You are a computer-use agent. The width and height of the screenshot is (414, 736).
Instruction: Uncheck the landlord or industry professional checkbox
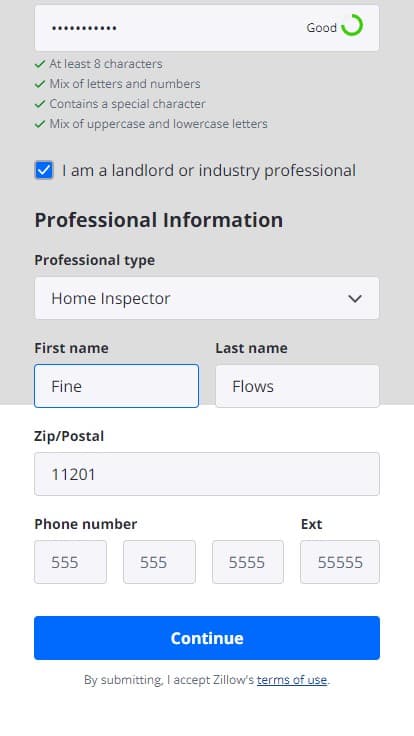[44, 170]
